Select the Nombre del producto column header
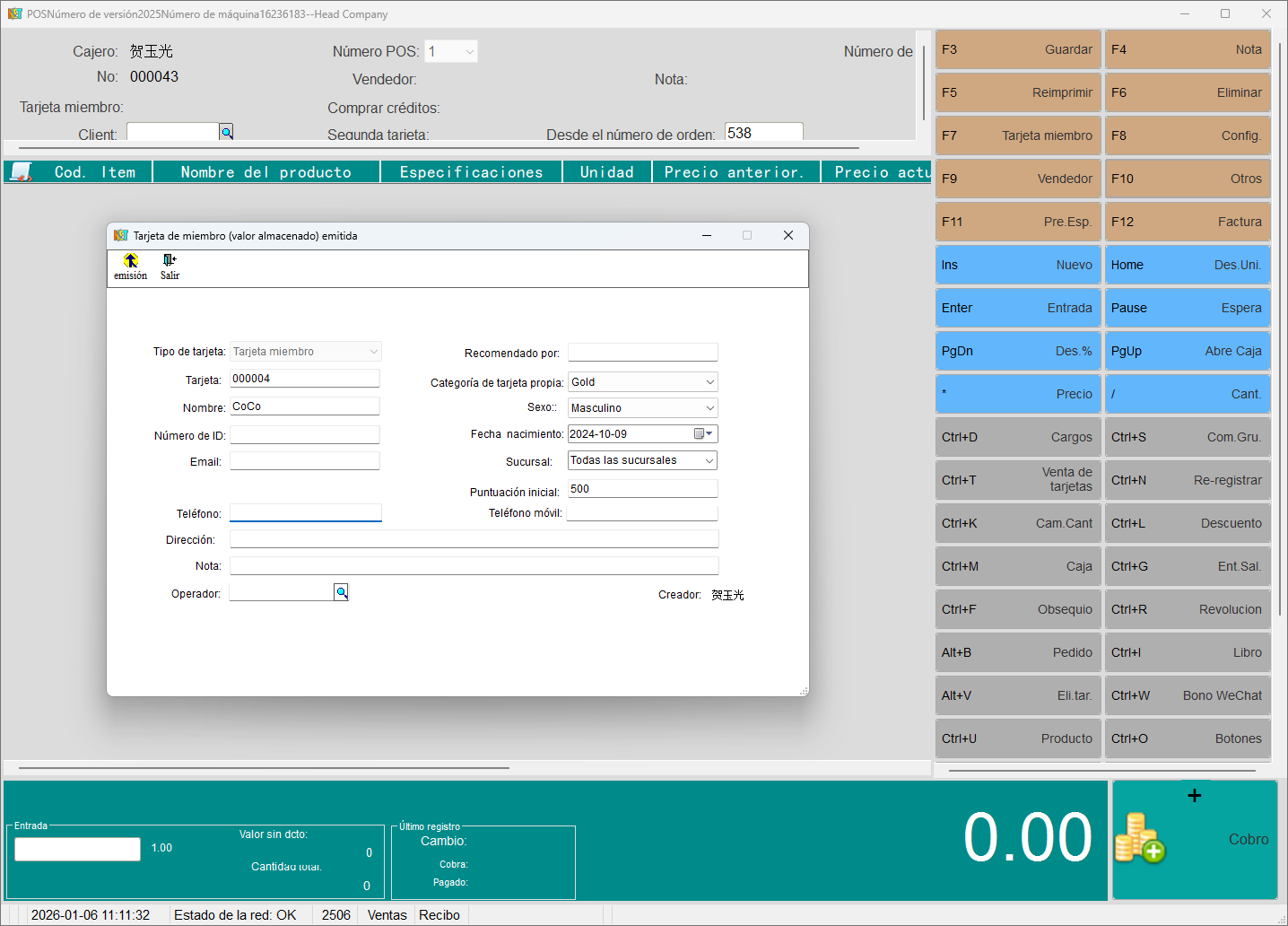 click(266, 172)
